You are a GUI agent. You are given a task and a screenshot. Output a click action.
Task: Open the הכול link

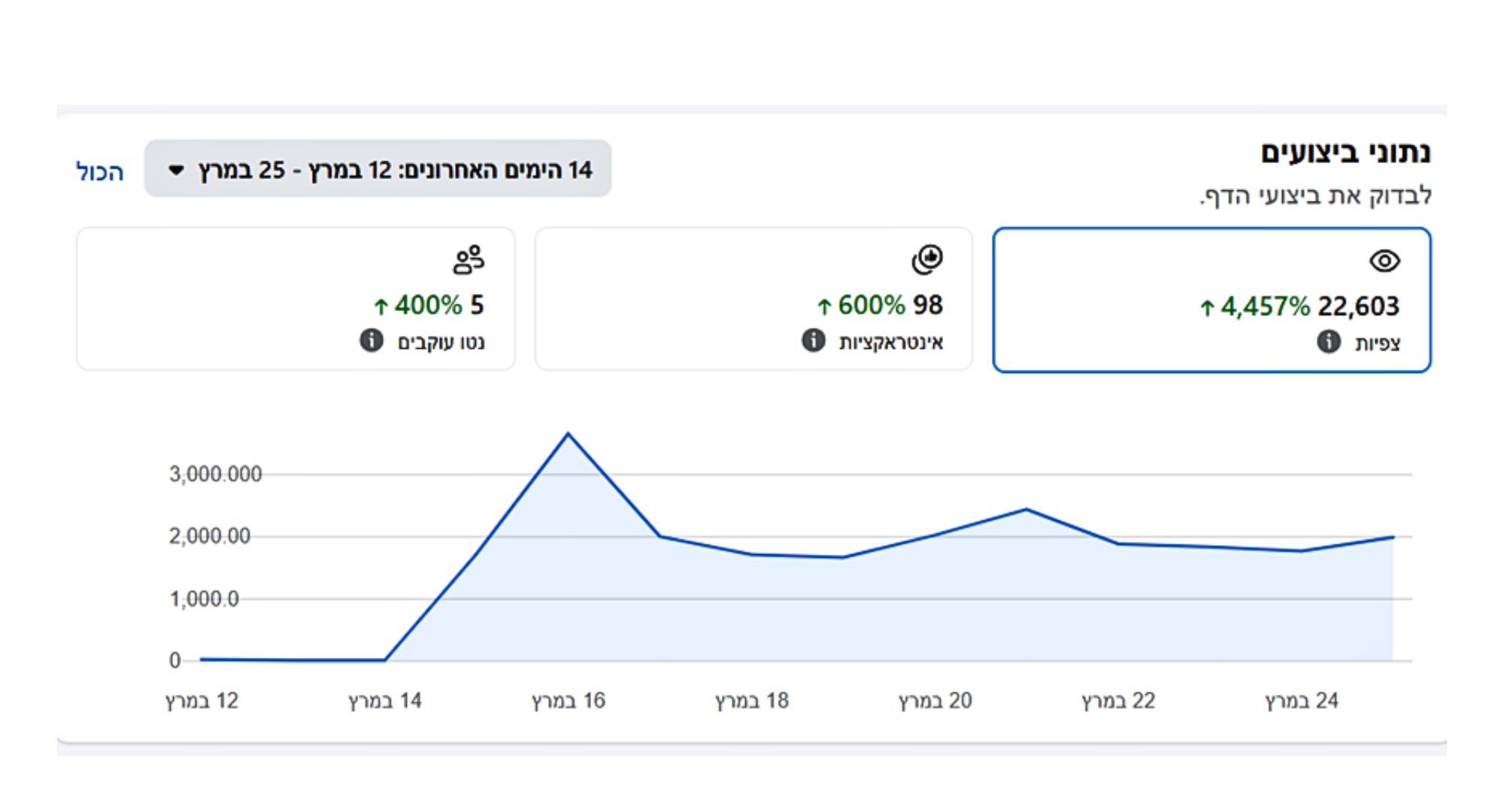[100, 172]
